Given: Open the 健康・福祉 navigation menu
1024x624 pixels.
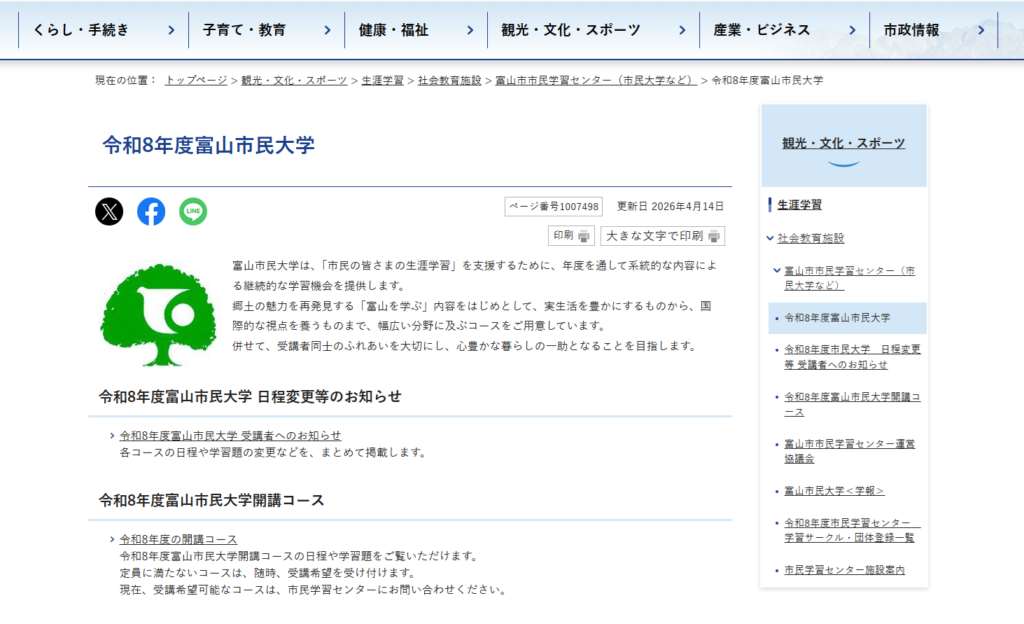Looking at the screenshot, I should pos(415,30).
